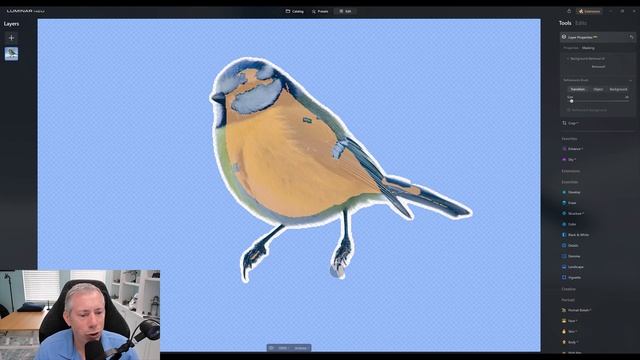Add a new layer with the plus icon
The image size is (640, 360).
pyautogui.click(x=11, y=38)
